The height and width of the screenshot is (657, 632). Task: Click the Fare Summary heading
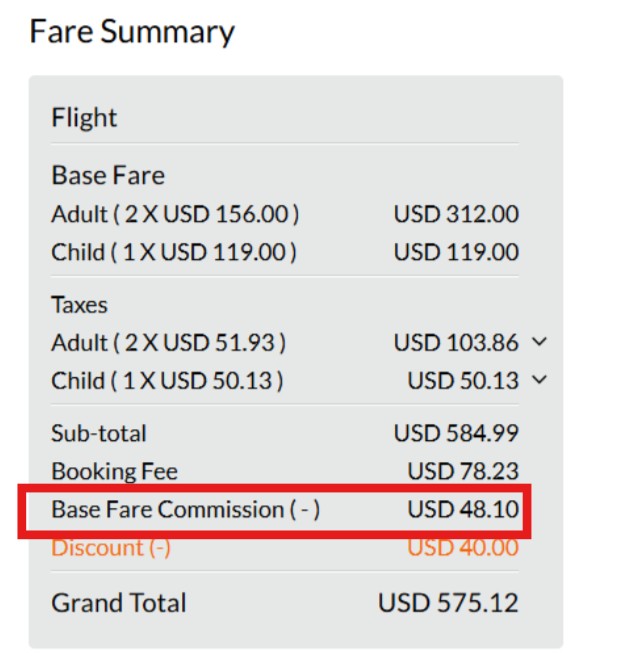tap(132, 32)
